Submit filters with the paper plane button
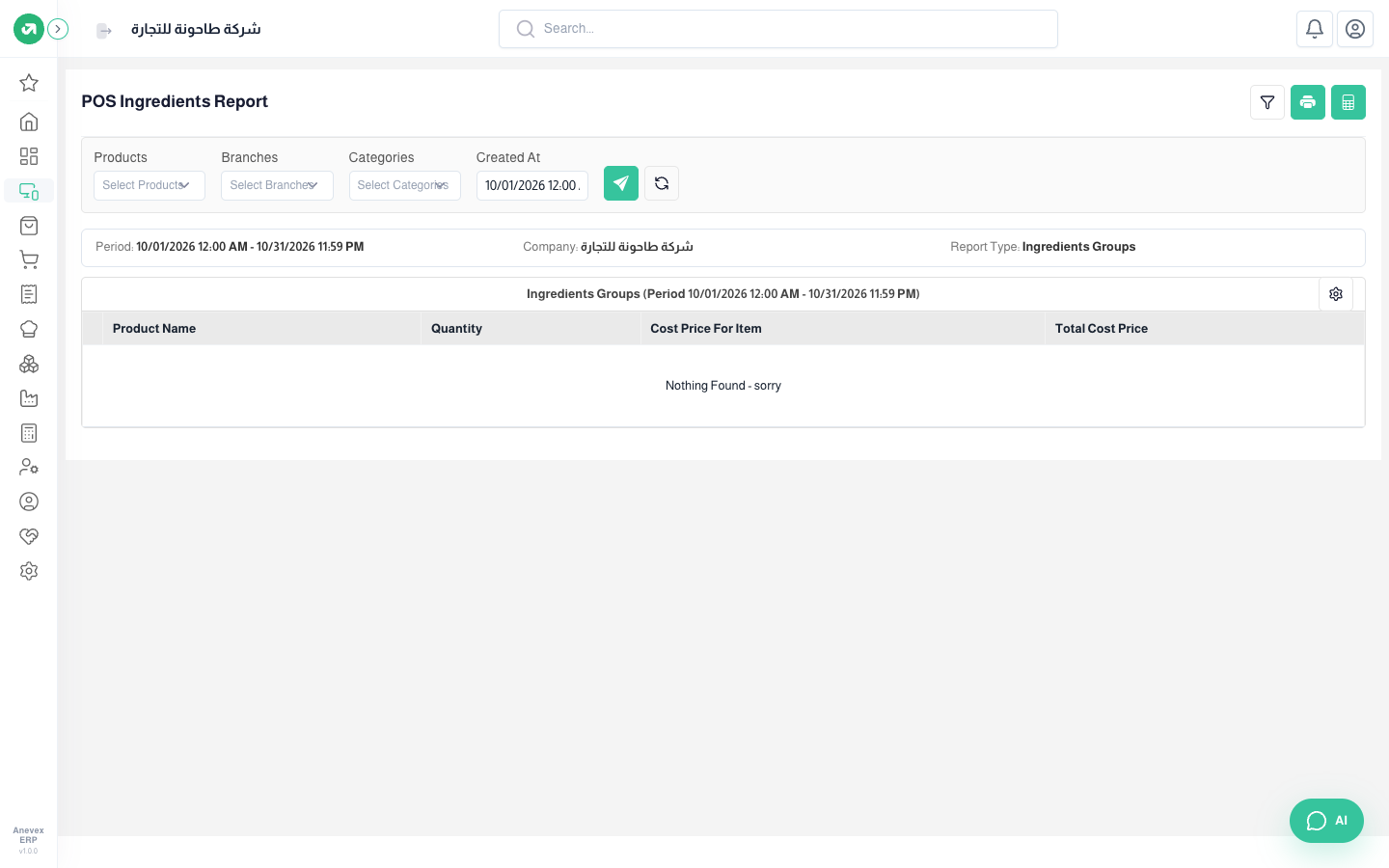The height and width of the screenshot is (868, 1389). point(621,183)
